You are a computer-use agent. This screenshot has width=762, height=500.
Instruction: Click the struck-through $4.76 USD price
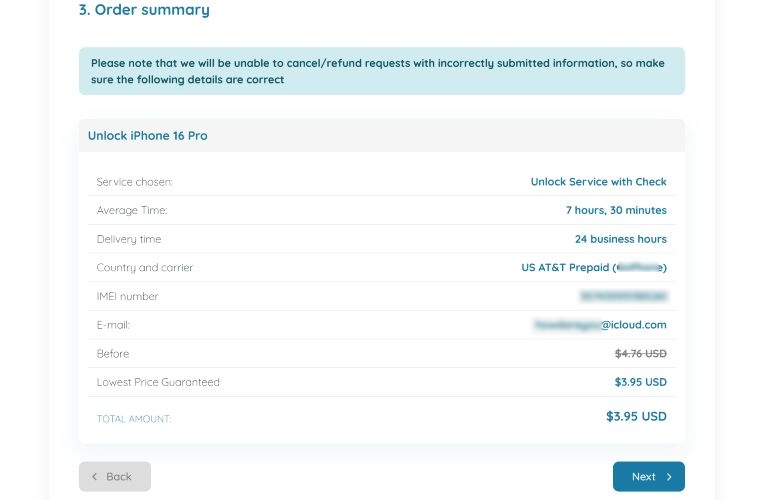coord(640,353)
